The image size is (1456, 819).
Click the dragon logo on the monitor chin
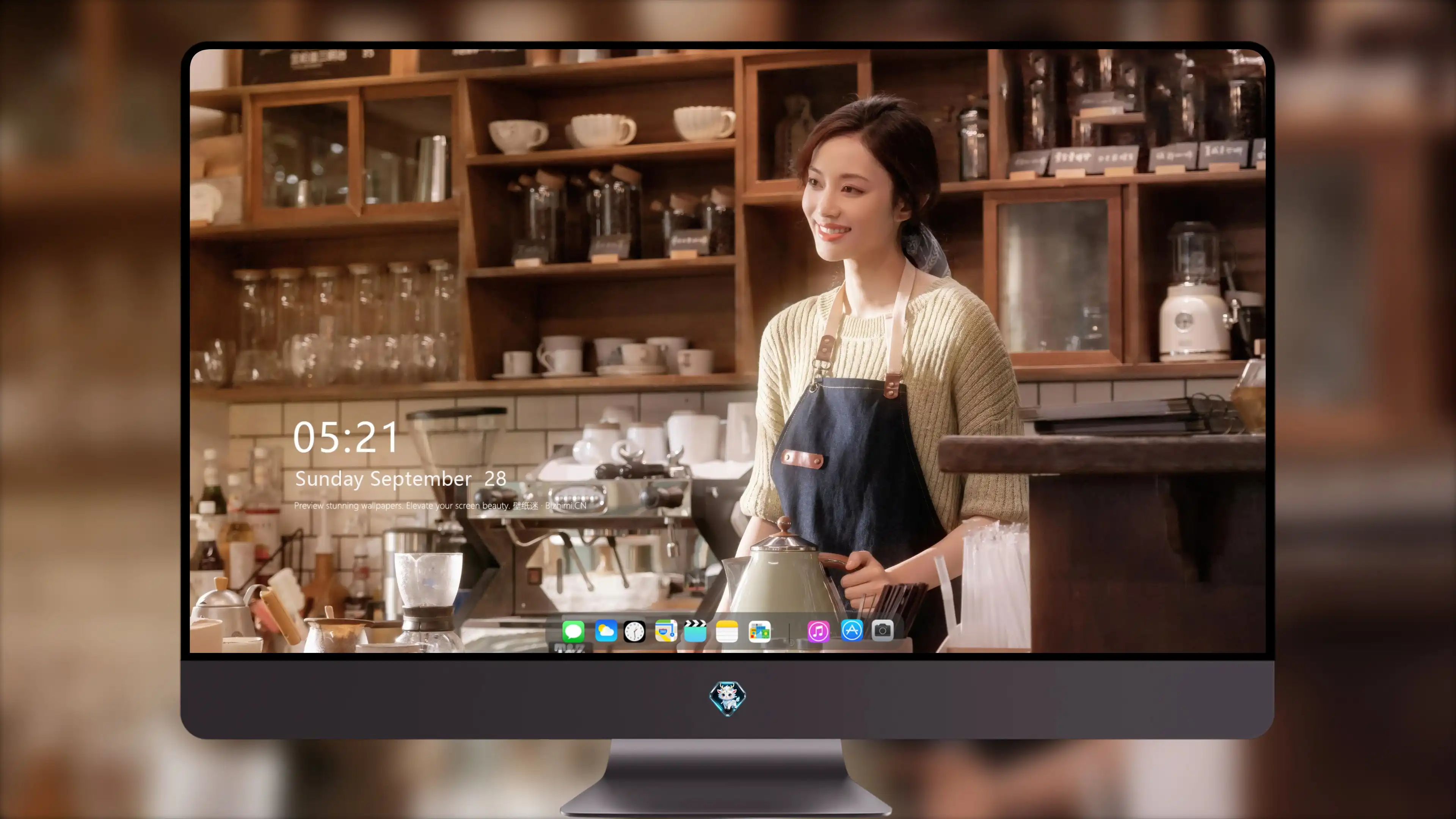728,698
